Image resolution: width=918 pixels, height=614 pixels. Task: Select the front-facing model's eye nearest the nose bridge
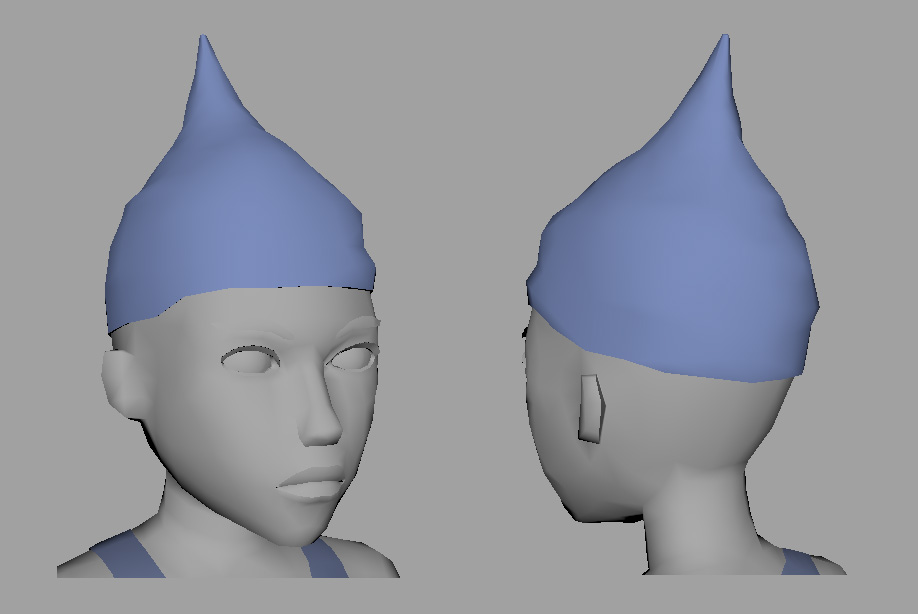tap(352, 357)
